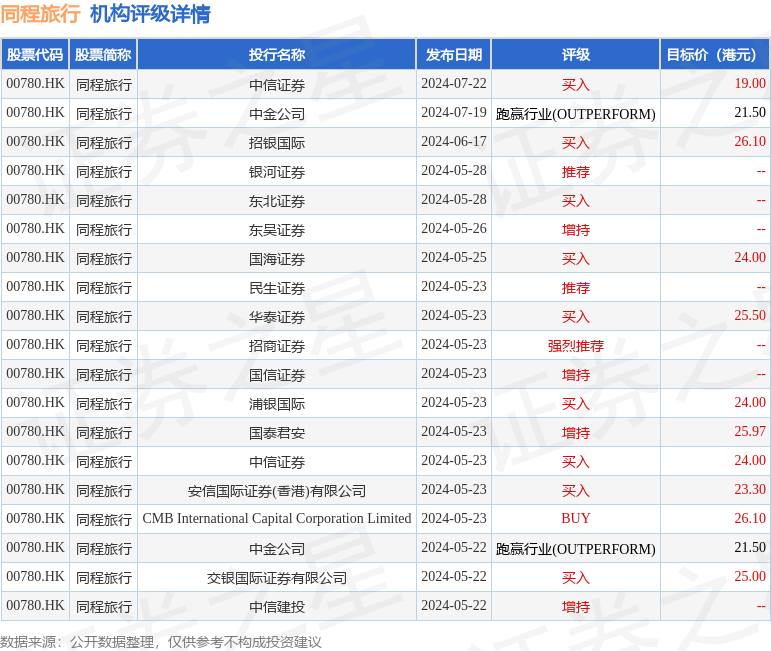
Task: Click 推荐 rating in 民生证券 row
Action: tap(576, 288)
